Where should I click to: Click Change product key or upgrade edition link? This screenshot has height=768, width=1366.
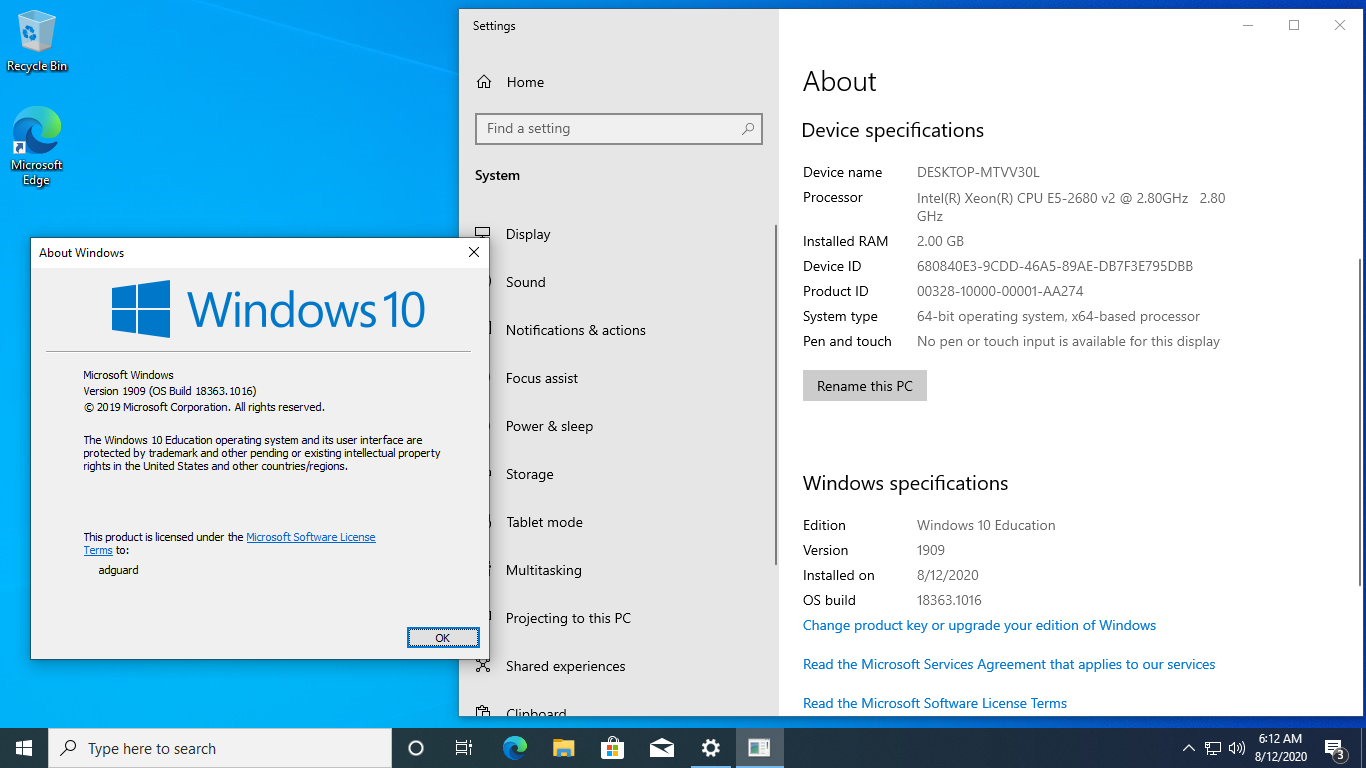tap(979, 625)
